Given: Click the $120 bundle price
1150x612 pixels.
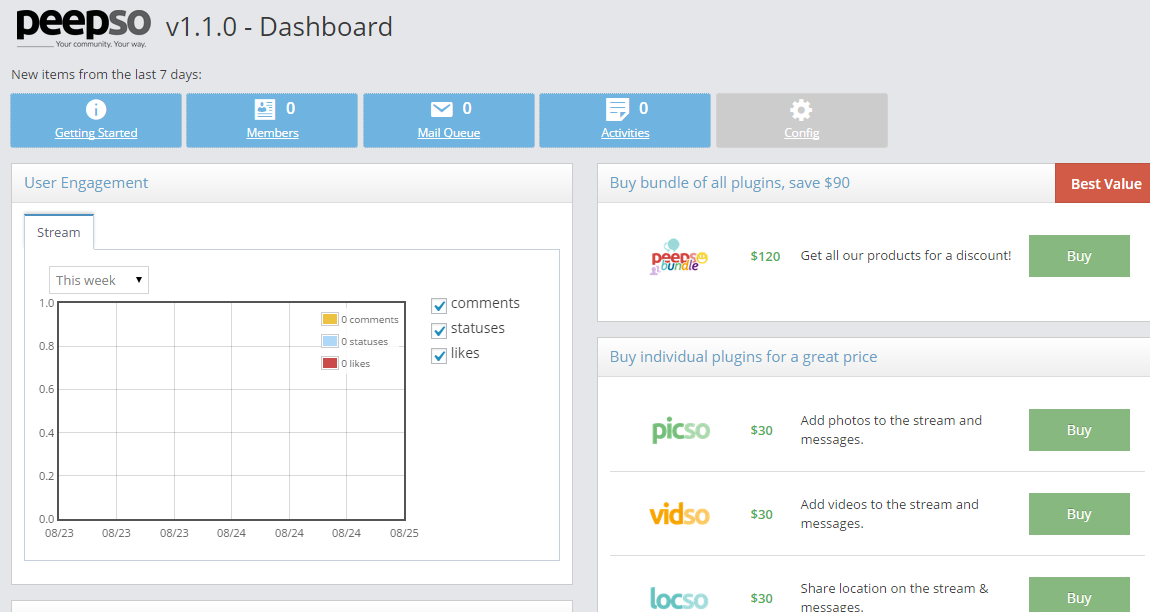Looking at the screenshot, I should 765,256.
